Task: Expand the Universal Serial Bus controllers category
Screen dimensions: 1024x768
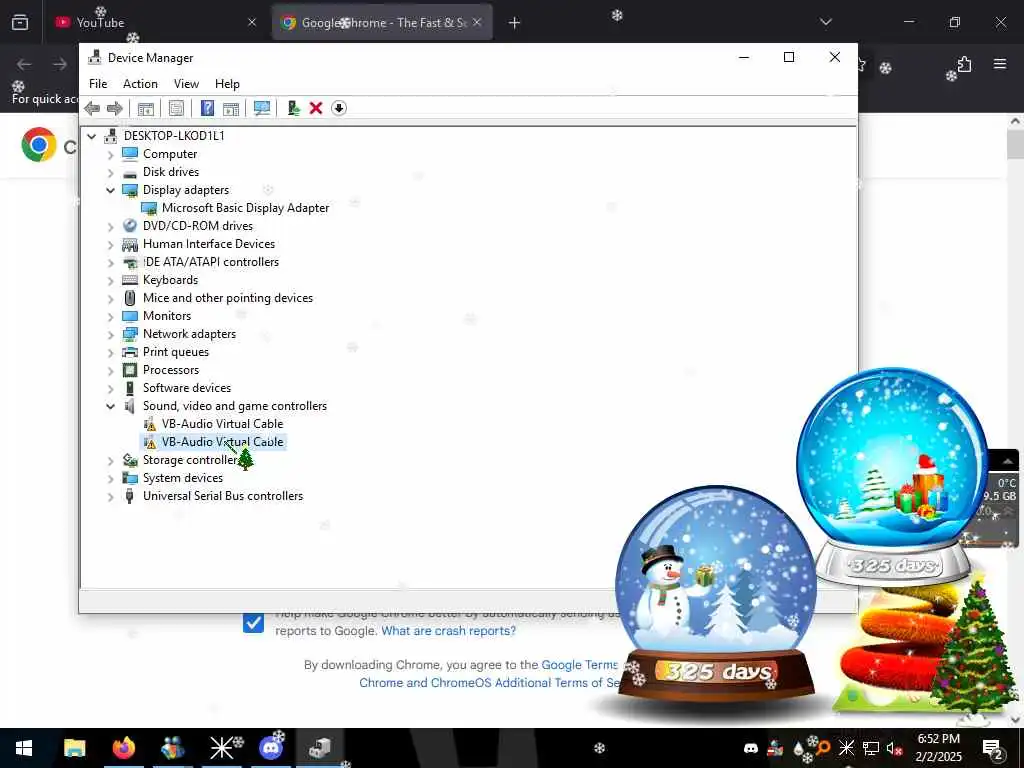Action: (110, 497)
